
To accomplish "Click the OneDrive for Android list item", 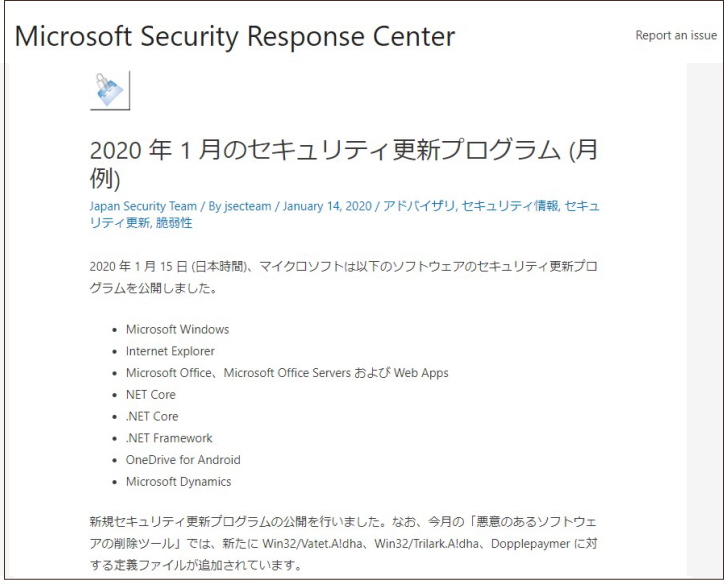I will click(x=183, y=460).
